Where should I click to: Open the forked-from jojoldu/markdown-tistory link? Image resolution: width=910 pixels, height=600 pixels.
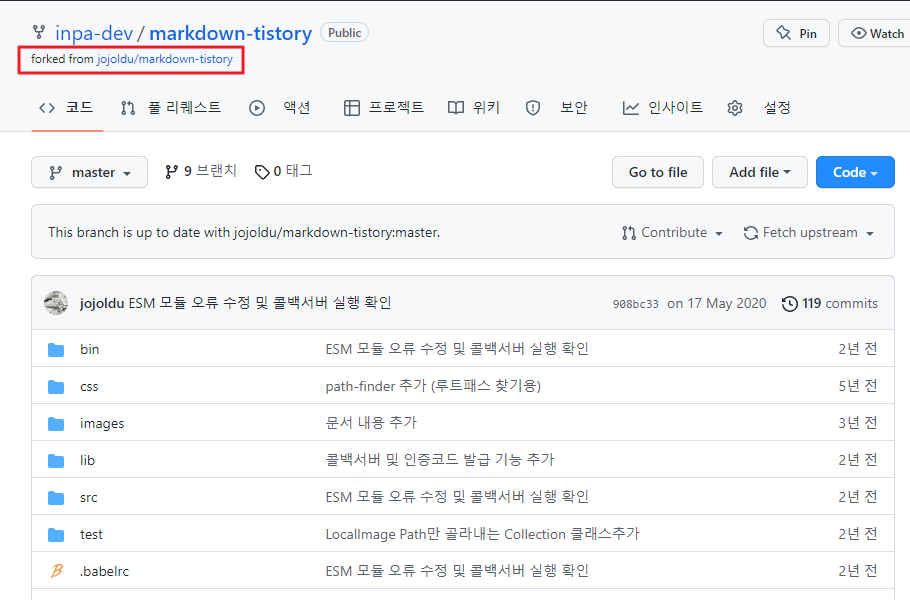165,59
